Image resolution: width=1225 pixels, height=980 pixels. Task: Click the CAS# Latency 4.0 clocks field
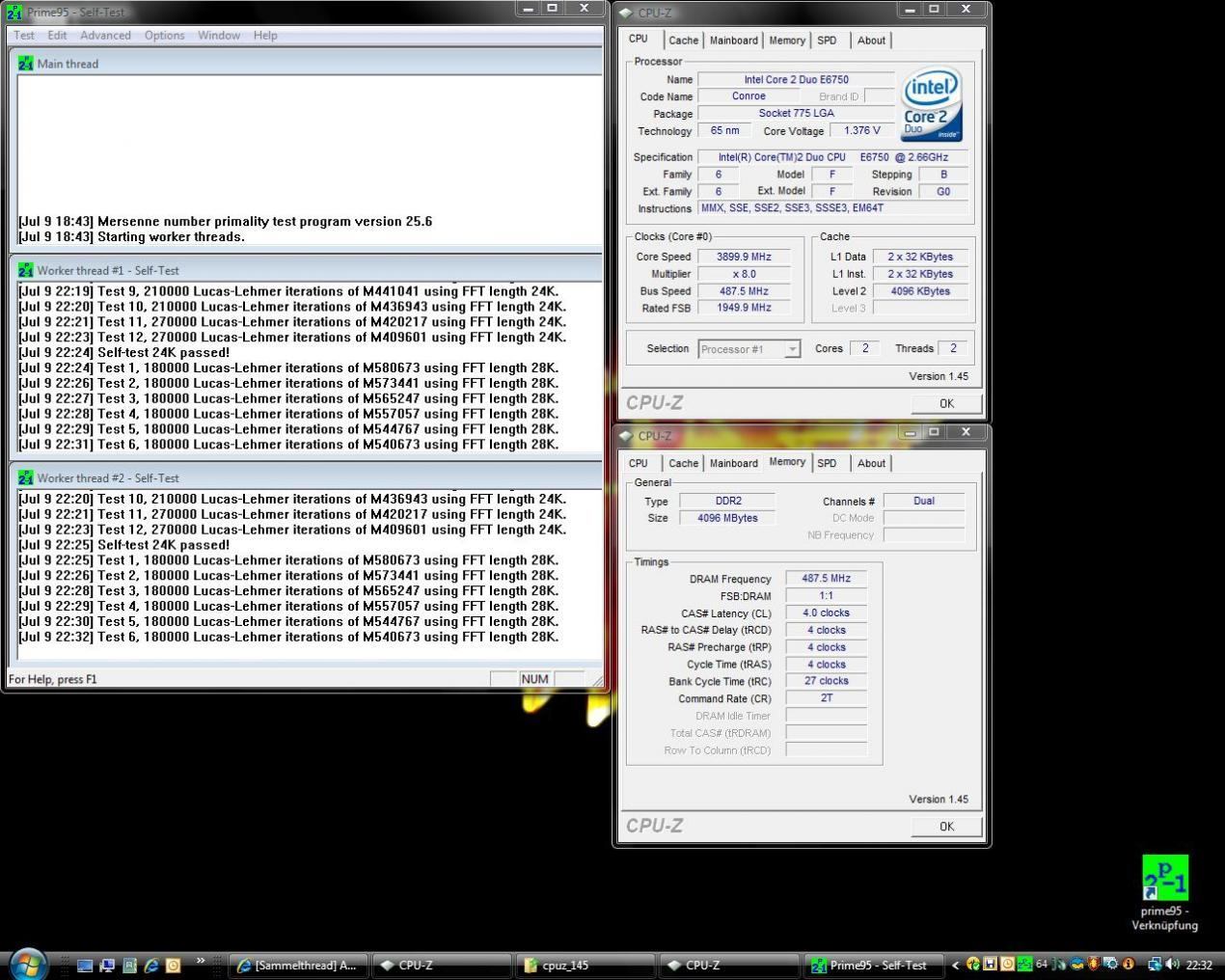[x=826, y=613]
